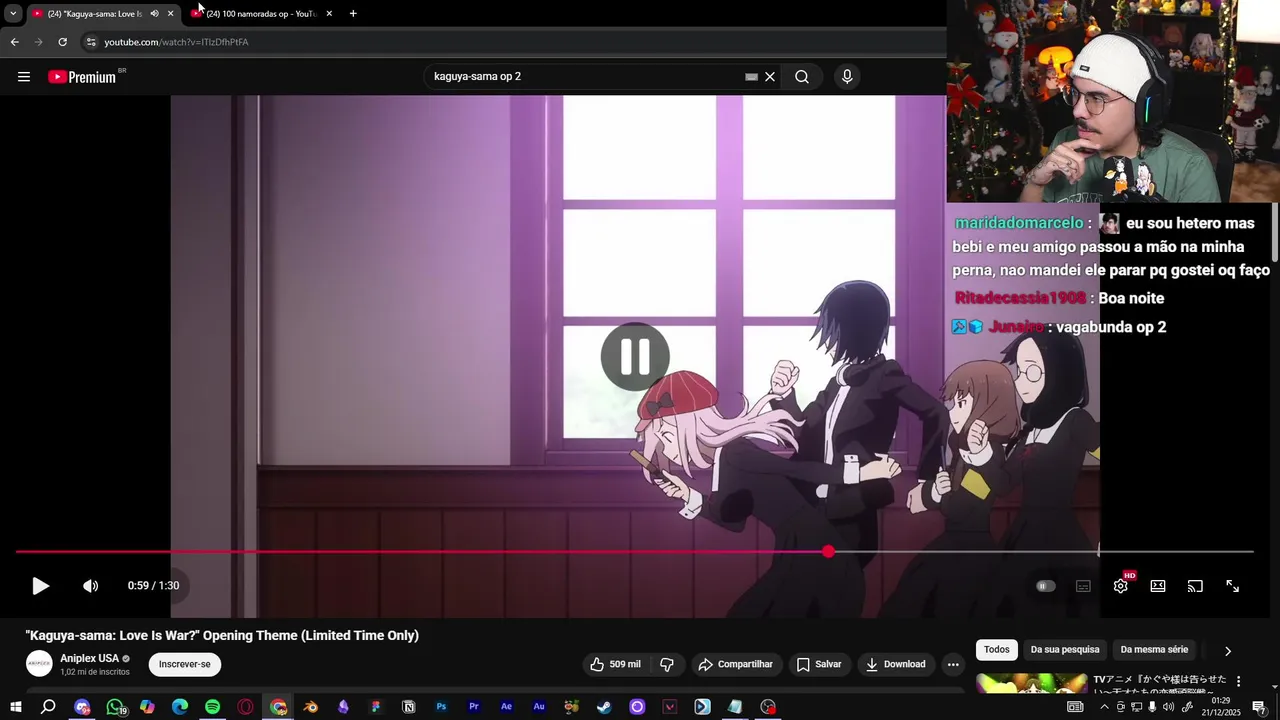Open Blender from the taskbar
The height and width of the screenshot is (720, 1280).
310,707
